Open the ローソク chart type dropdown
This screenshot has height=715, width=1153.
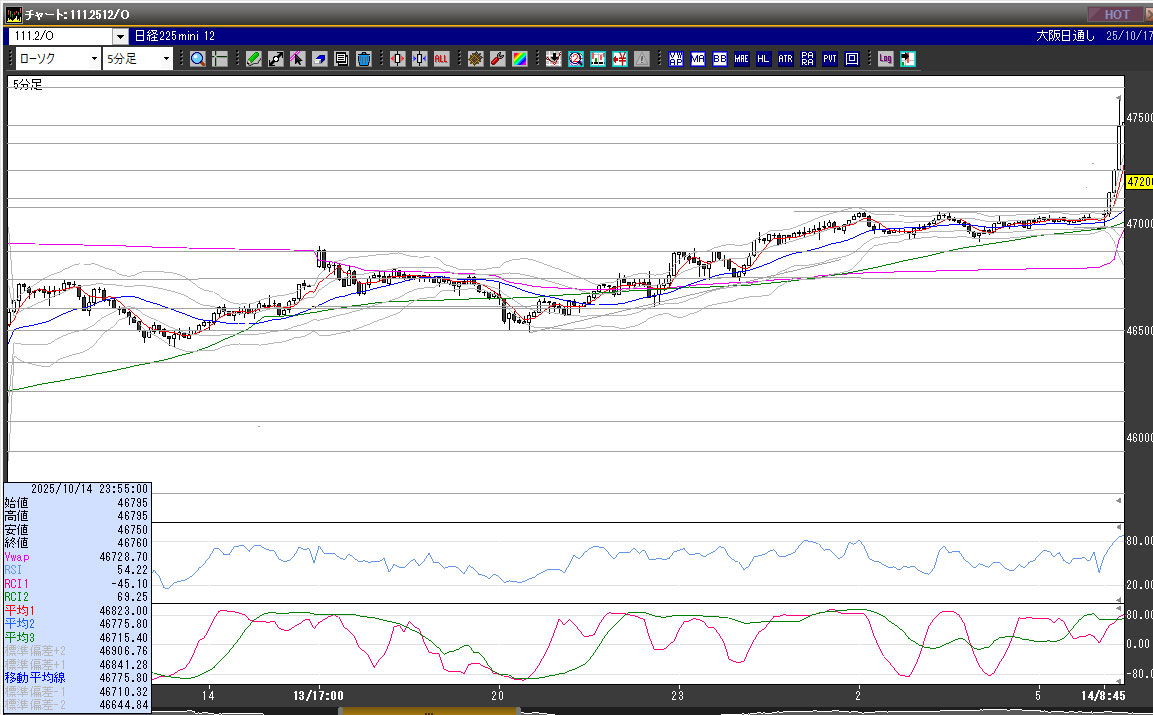click(x=58, y=59)
